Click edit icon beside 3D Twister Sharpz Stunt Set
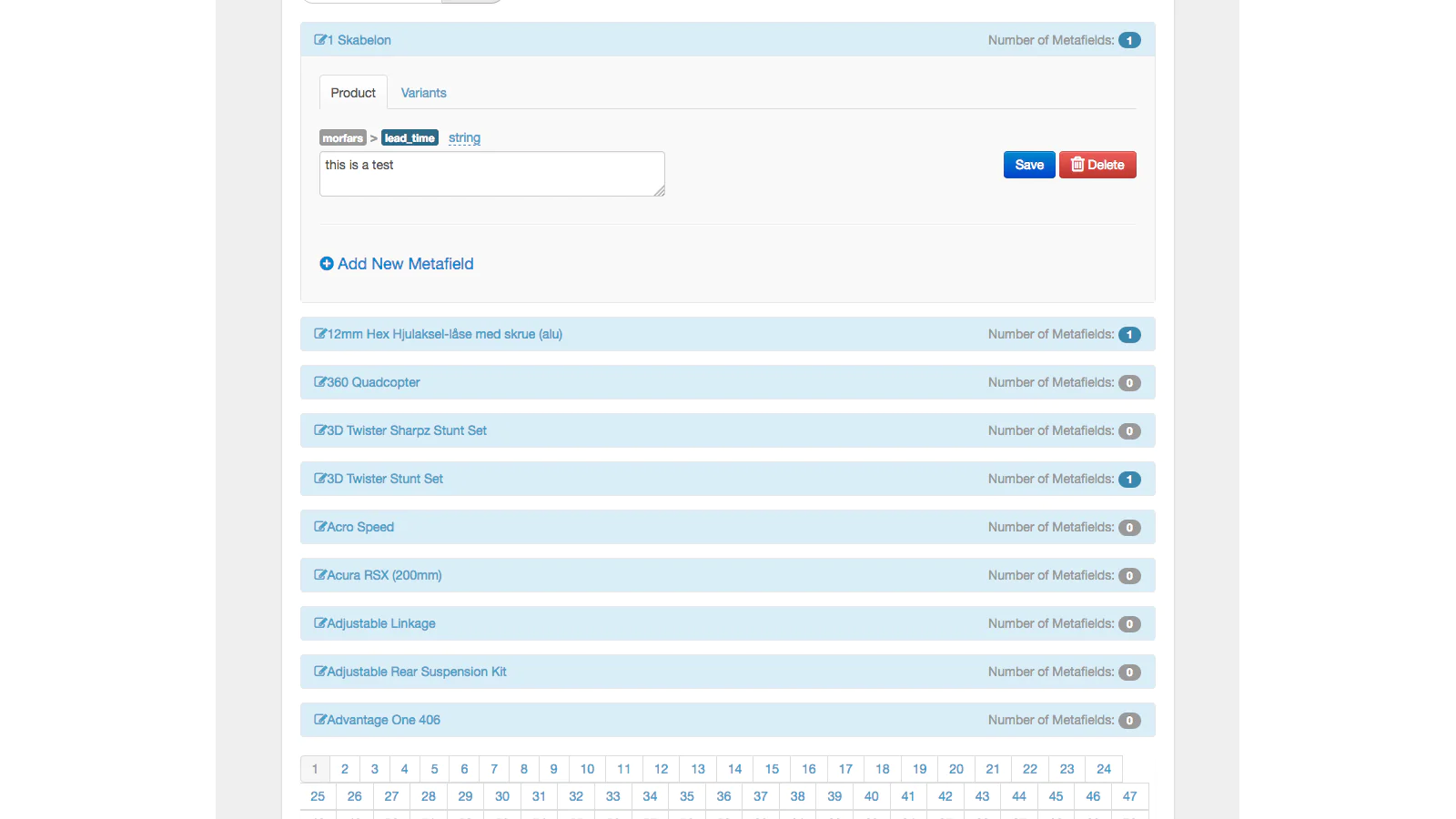This screenshot has height=819, width=1456. tap(320, 430)
